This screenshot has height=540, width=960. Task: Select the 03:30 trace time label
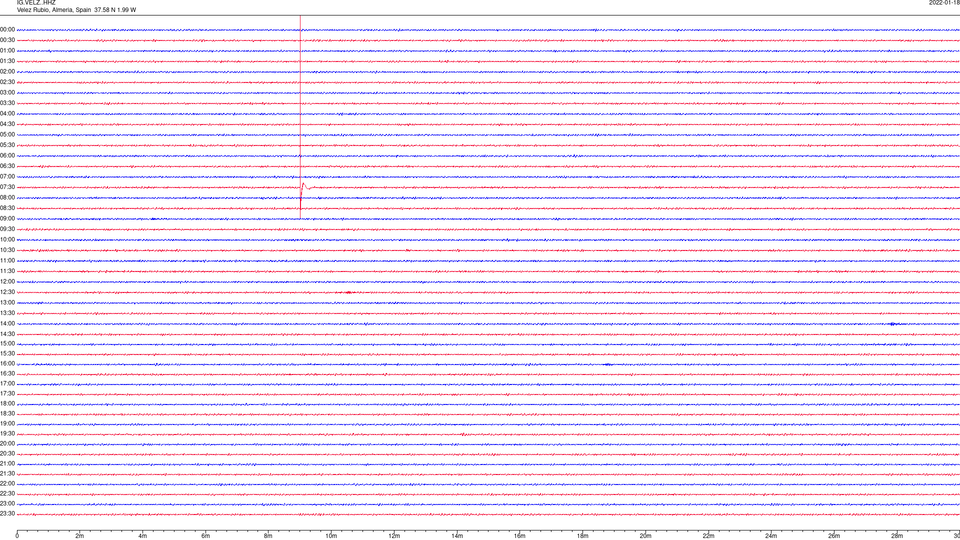[7, 103]
